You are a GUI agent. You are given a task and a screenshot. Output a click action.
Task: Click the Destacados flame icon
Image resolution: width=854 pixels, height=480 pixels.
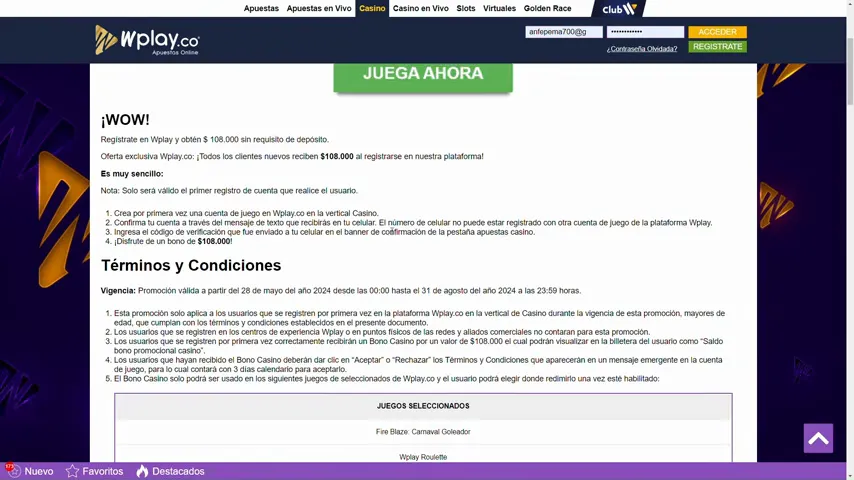(142, 471)
